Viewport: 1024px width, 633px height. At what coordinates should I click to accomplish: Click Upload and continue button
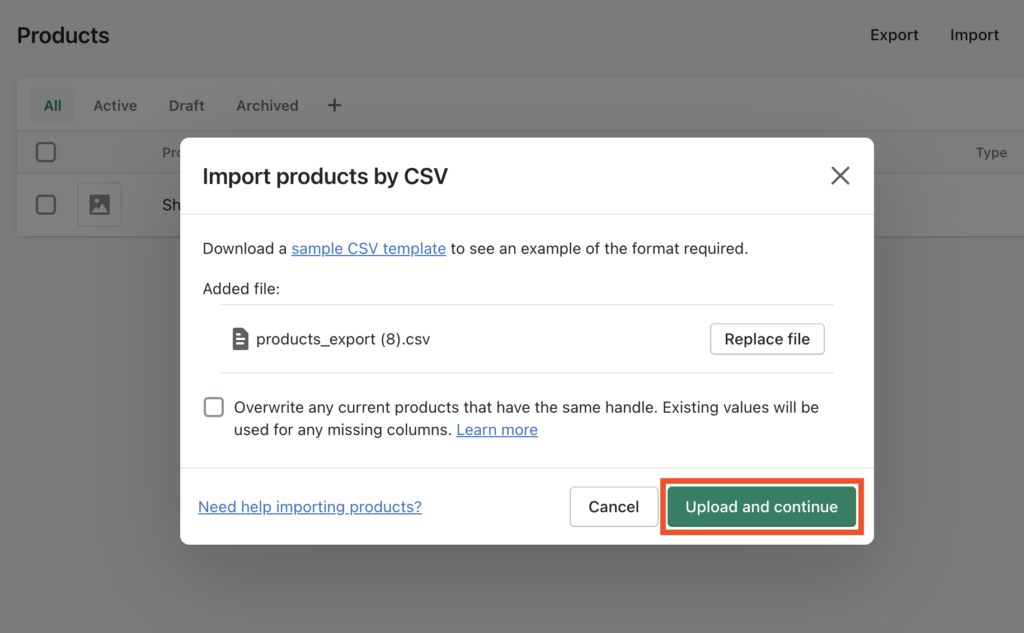click(x=761, y=506)
